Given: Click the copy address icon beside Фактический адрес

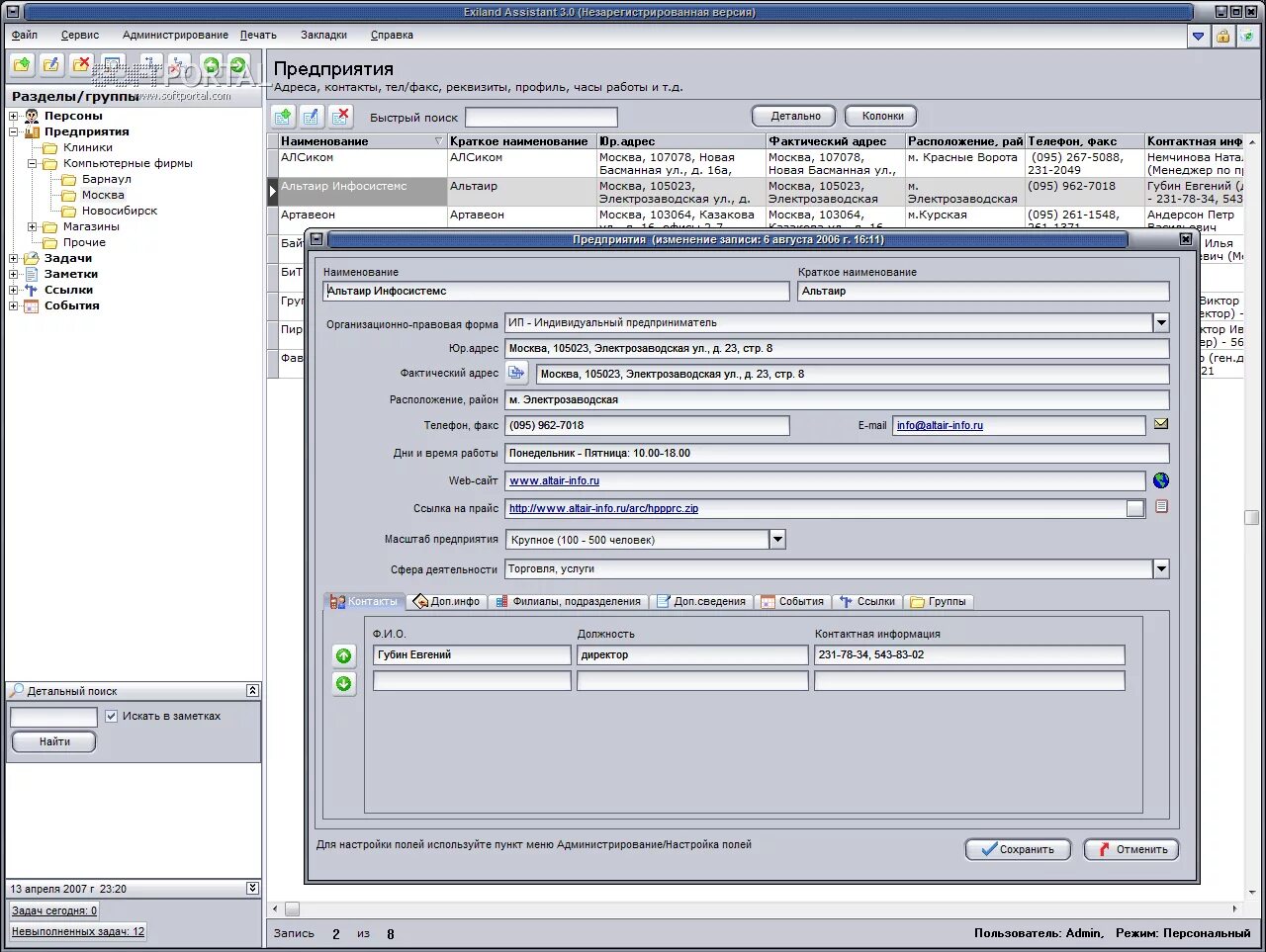Looking at the screenshot, I should 516,373.
